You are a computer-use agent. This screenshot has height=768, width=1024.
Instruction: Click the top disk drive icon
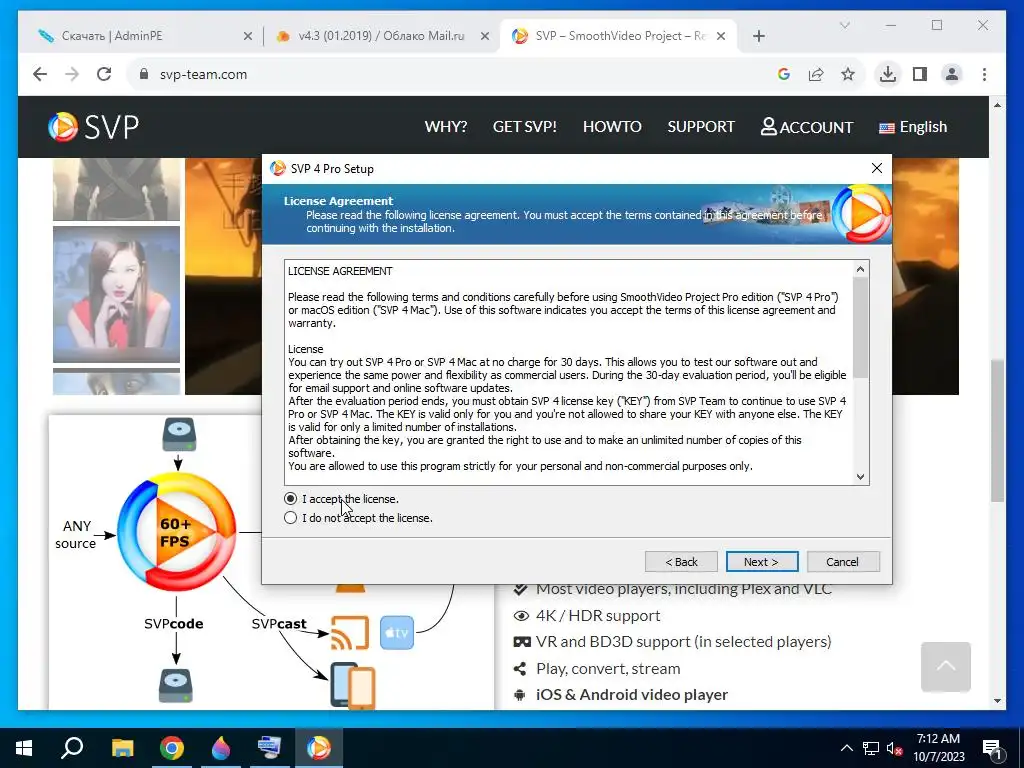pos(179,435)
